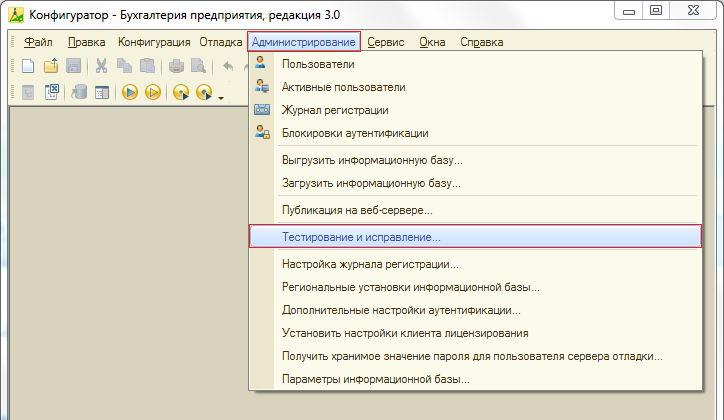Image resolution: width=724 pixels, height=420 pixels.
Task: Open the Окна menu
Action: tap(432, 42)
